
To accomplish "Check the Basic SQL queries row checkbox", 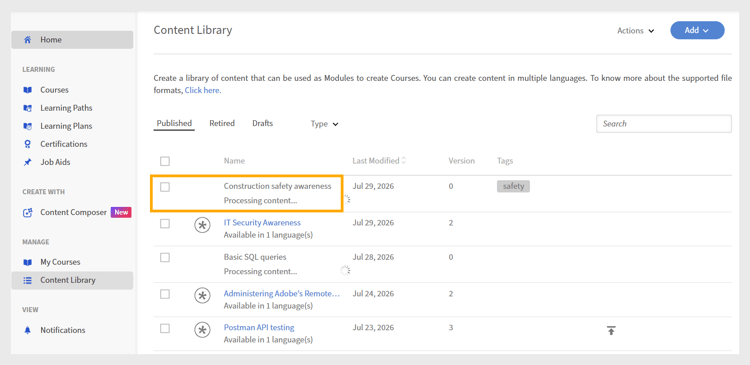I will [165, 257].
